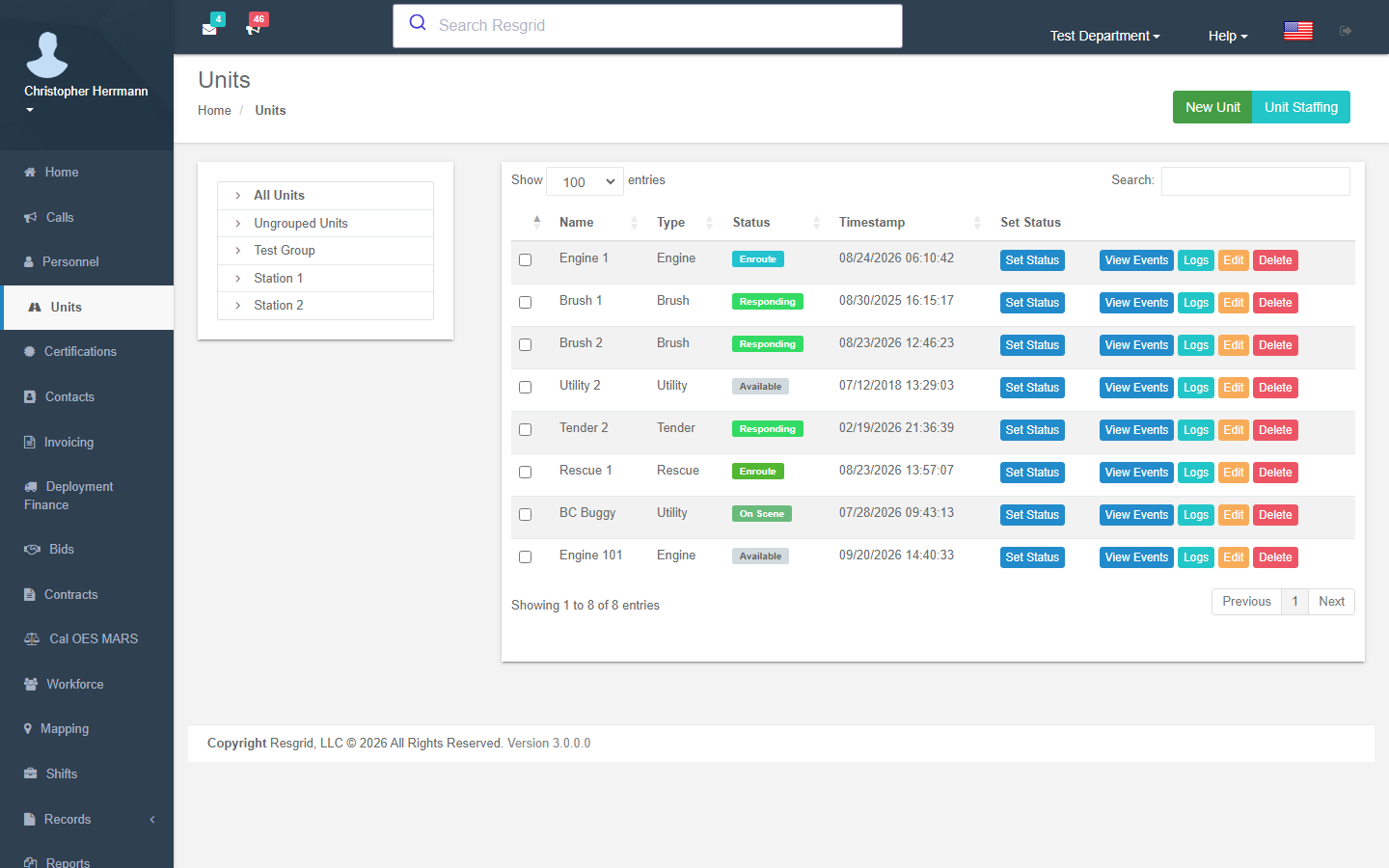Check the Utility 2 row checkbox

pos(526,388)
